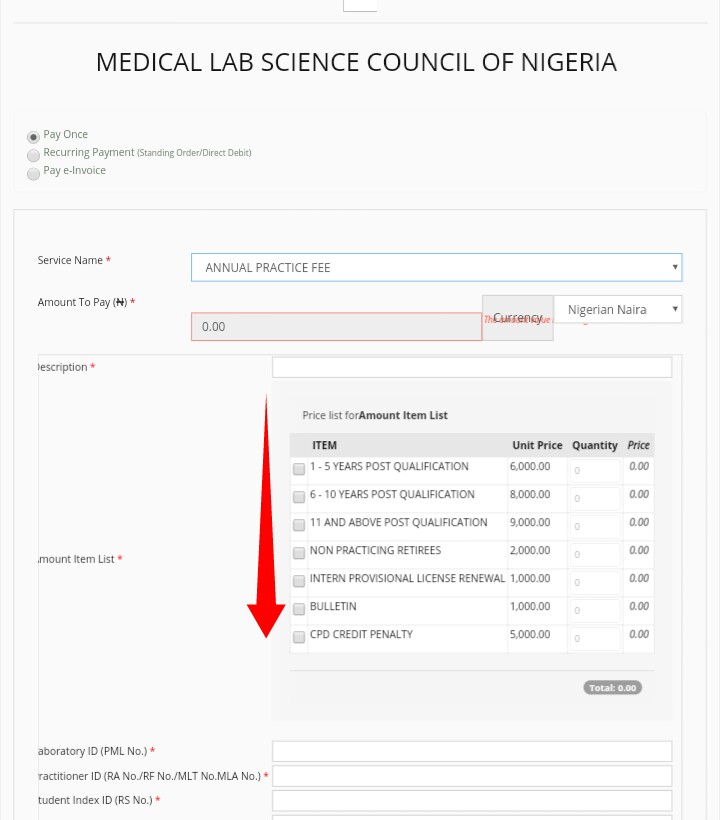Screen dimensions: 720x820
Task: Click the Unit Price column header
Action: click(537, 445)
